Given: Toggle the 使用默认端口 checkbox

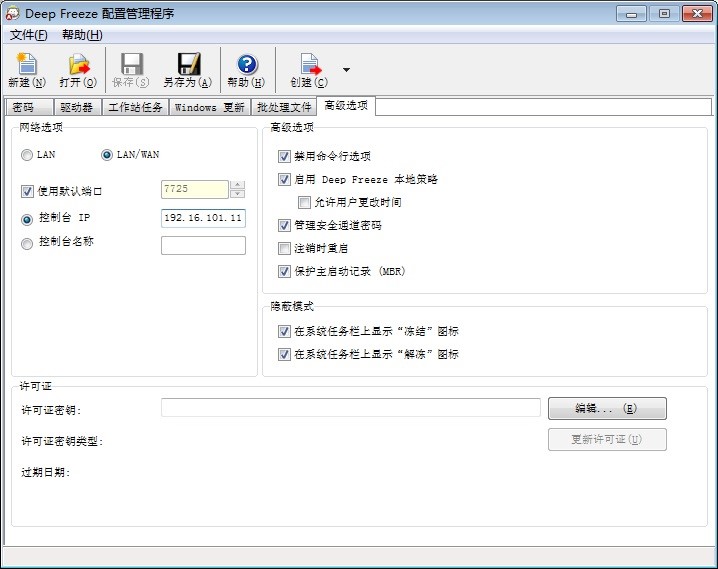Looking at the screenshot, I should 27,191.
